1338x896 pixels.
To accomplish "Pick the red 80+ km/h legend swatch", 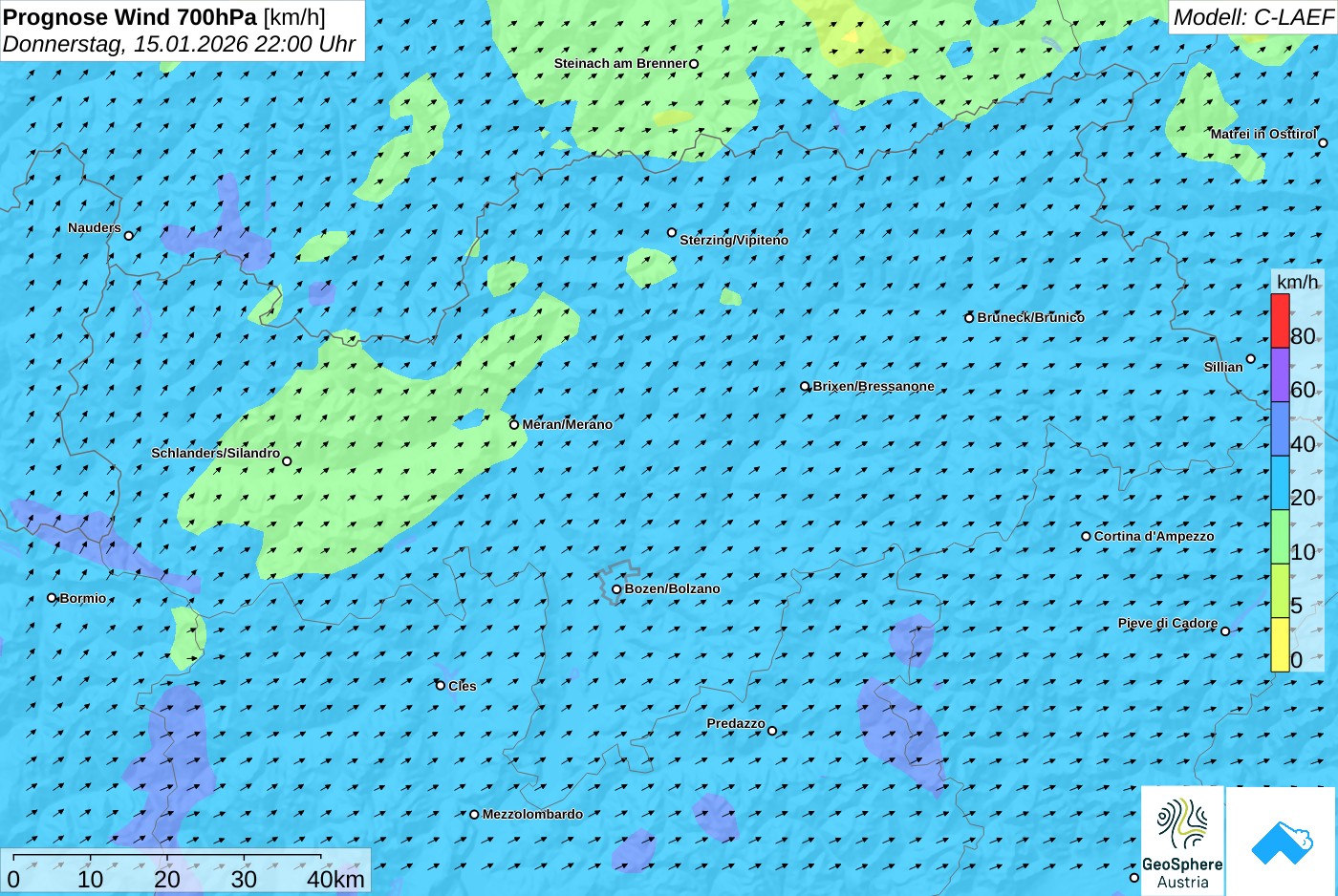I will point(1280,321).
